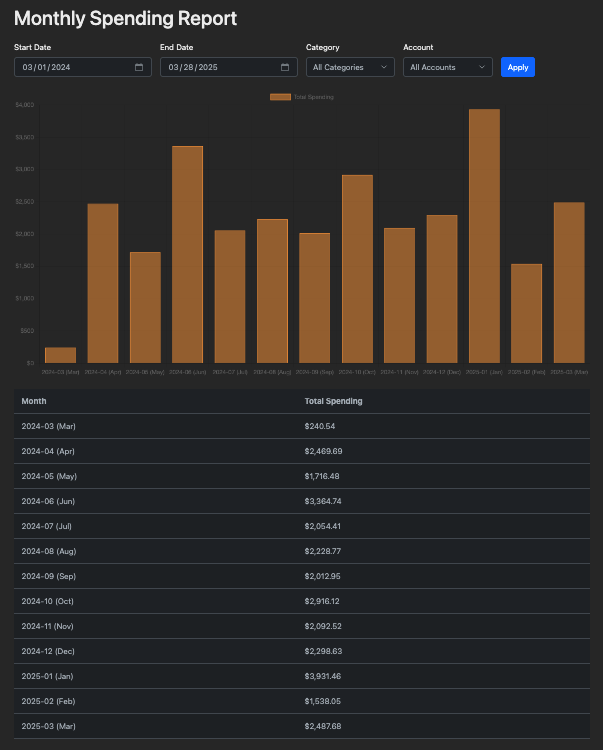Select the year segment in End Date
Screen dimensions: 603x750
[208, 67]
